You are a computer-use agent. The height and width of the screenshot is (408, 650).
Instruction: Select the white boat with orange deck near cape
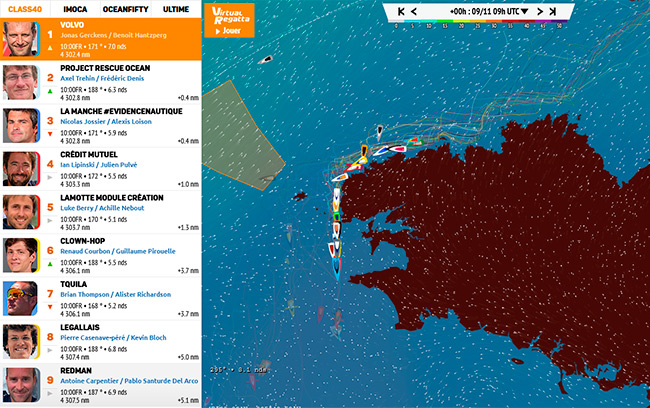click(340, 177)
